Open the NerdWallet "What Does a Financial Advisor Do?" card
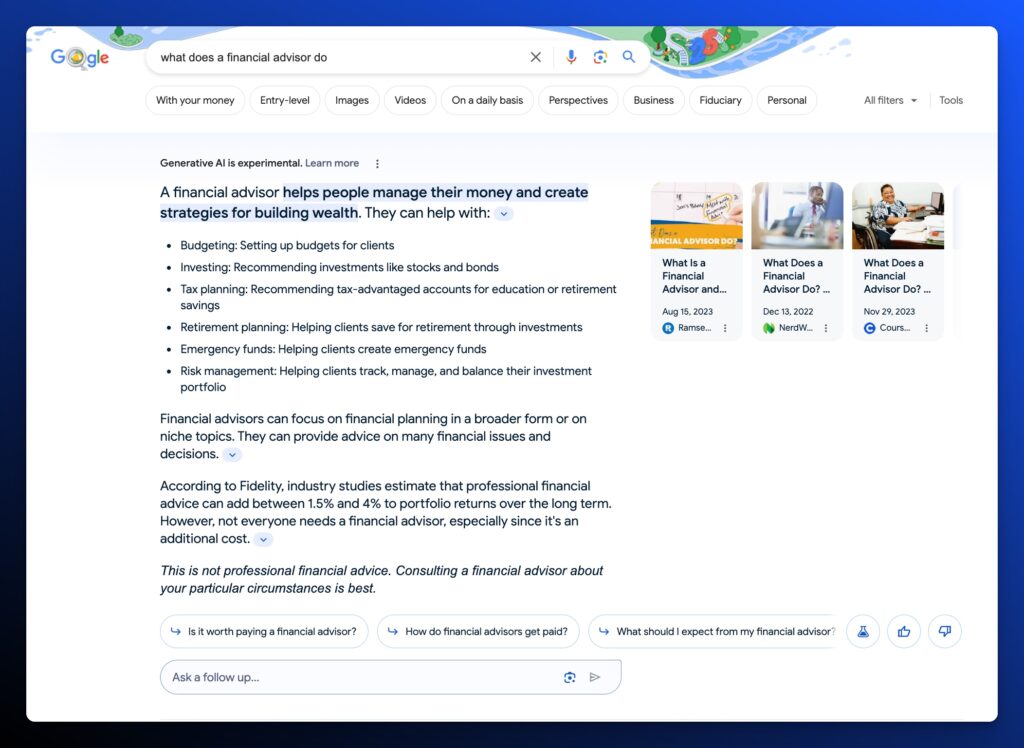 coord(797,260)
